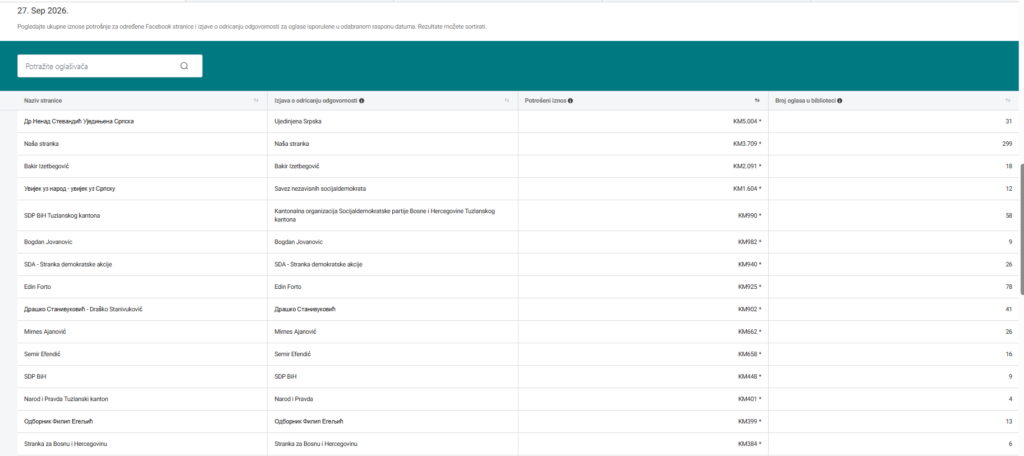Open info icon next to Broj oglasa u biblioteci
Image resolution: width=1024 pixels, height=456 pixels.
point(839,101)
